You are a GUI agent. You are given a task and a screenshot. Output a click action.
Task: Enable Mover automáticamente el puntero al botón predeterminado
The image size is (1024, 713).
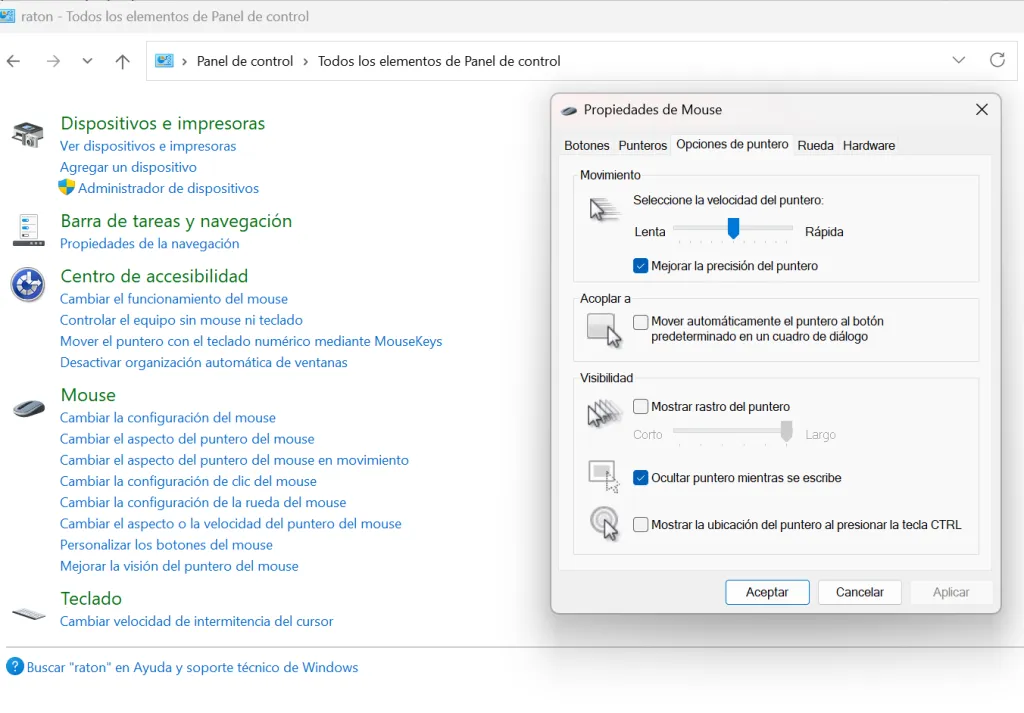click(x=641, y=322)
